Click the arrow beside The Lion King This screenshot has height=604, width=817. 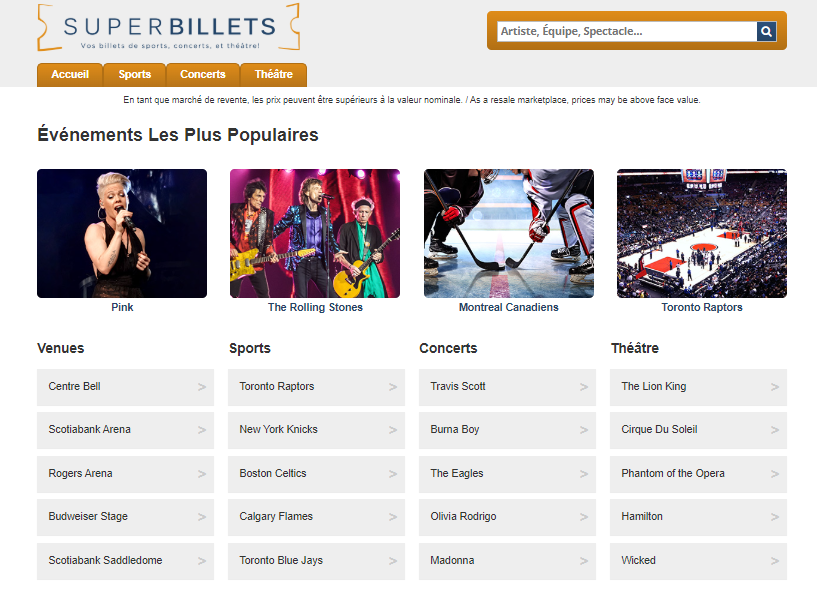coord(775,387)
